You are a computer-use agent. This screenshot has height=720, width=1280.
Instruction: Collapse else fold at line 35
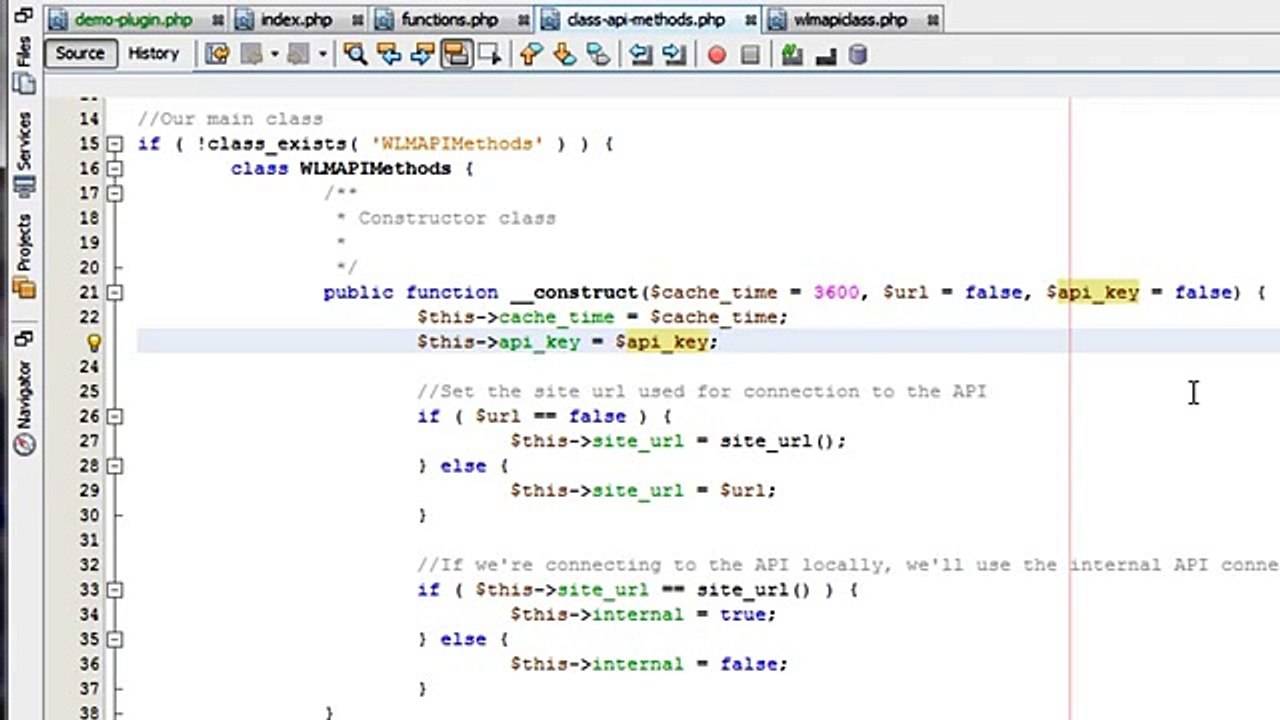(115, 640)
